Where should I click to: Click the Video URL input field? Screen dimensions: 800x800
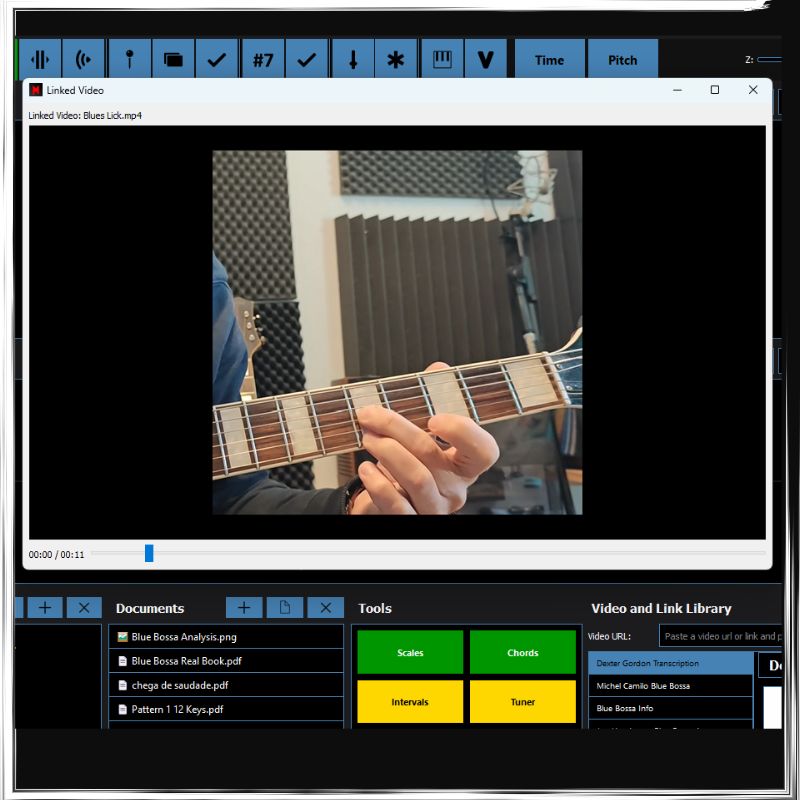pos(722,635)
